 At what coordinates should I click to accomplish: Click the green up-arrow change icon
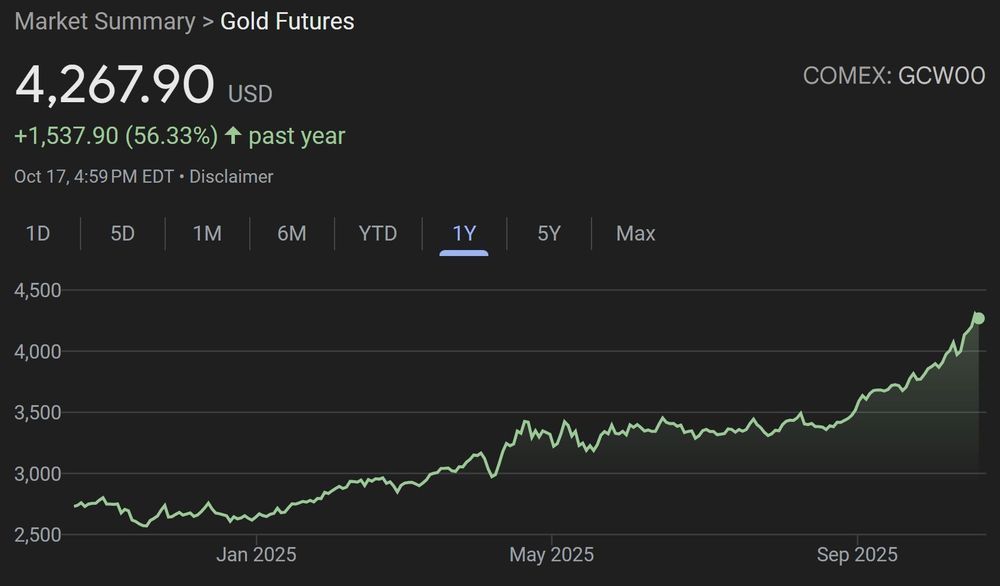(233, 135)
